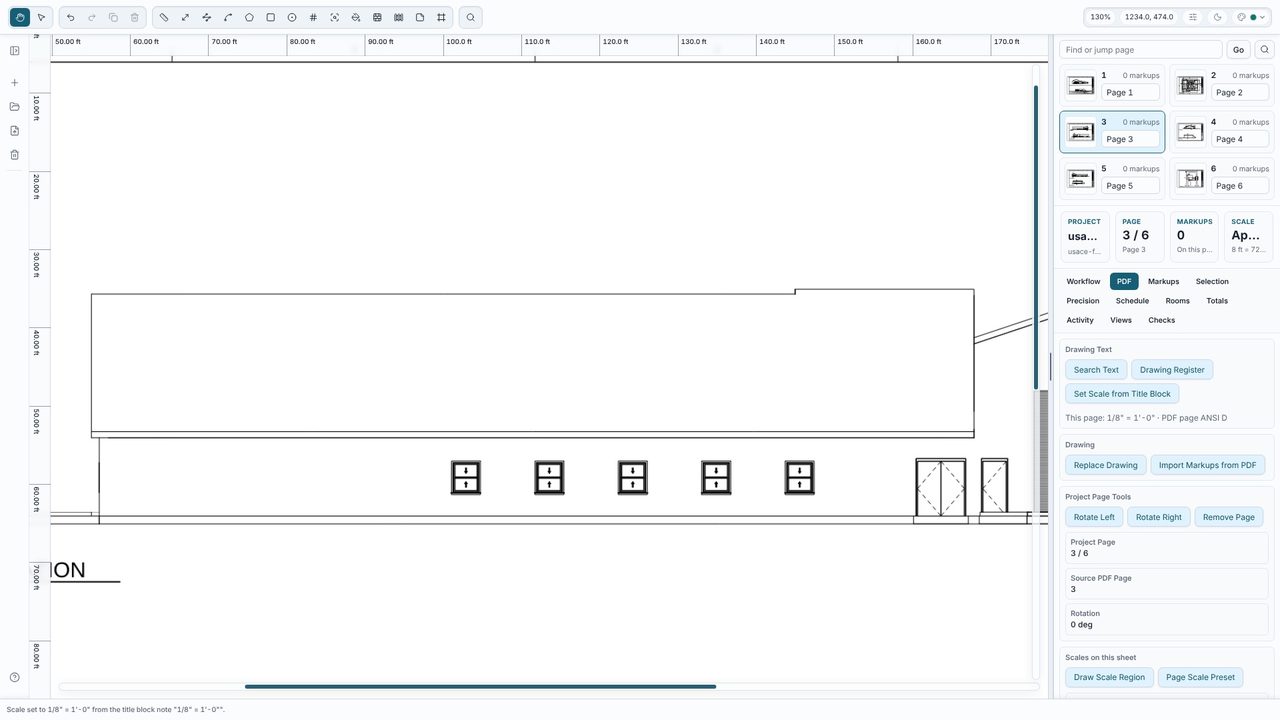This screenshot has width=1280, height=720.
Task: Click the green theme color dot
Action: [1253, 17]
